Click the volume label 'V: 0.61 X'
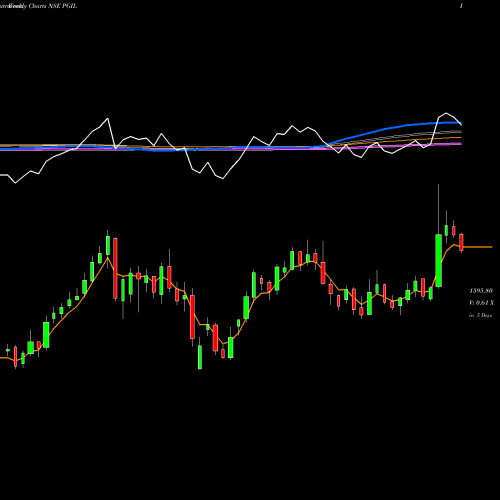Screen dimensions: 500x500 (x=481, y=303)
